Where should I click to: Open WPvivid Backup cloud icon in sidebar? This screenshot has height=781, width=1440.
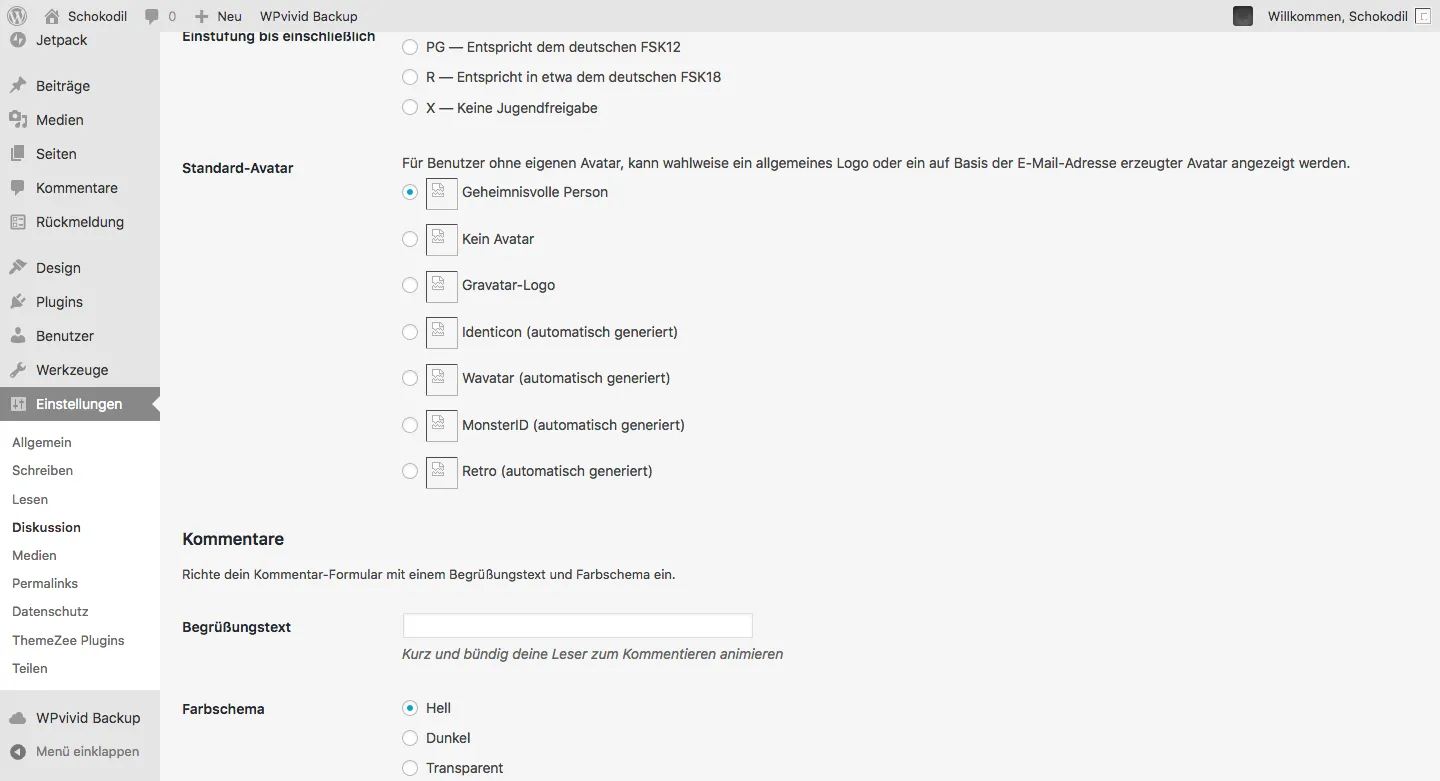coord(18,718)
